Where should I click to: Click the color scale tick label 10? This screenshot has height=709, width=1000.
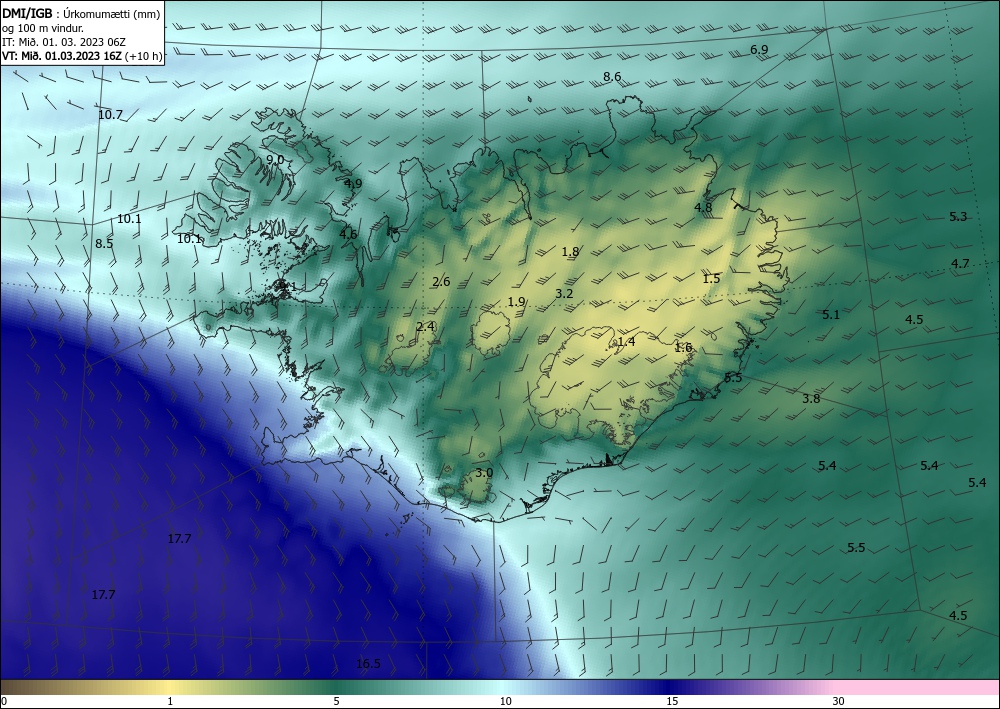505,702
